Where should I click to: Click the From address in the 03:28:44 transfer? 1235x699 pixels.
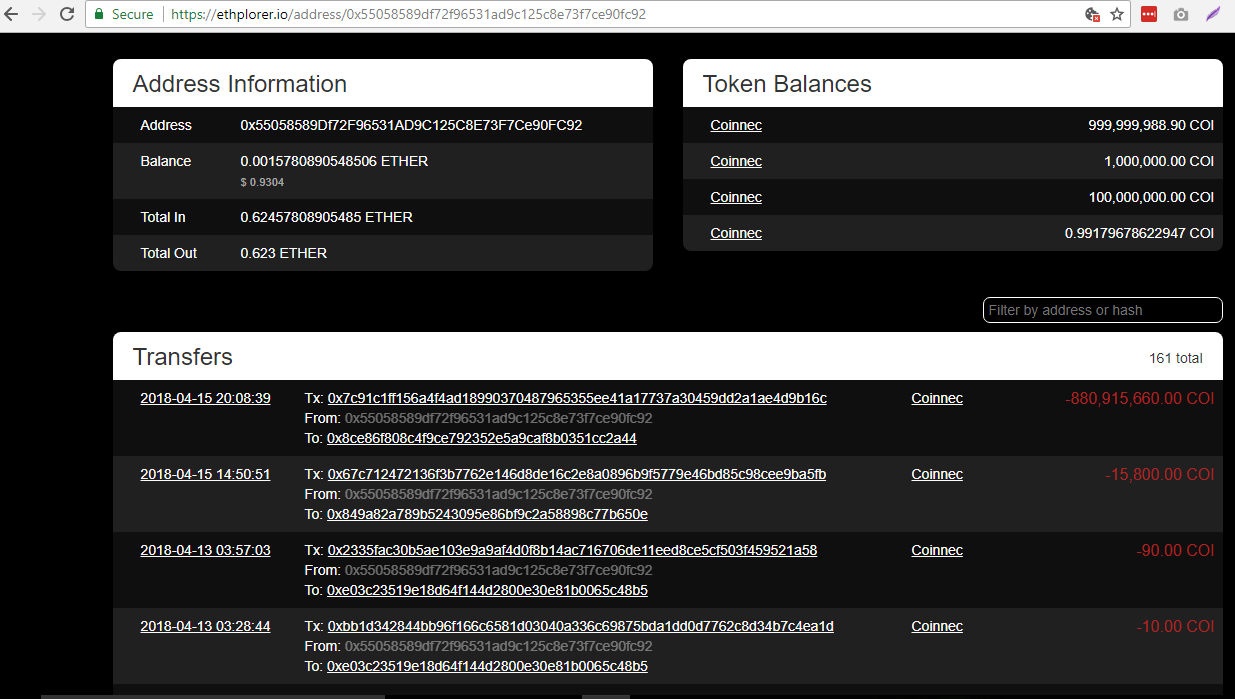coord(498,646)
